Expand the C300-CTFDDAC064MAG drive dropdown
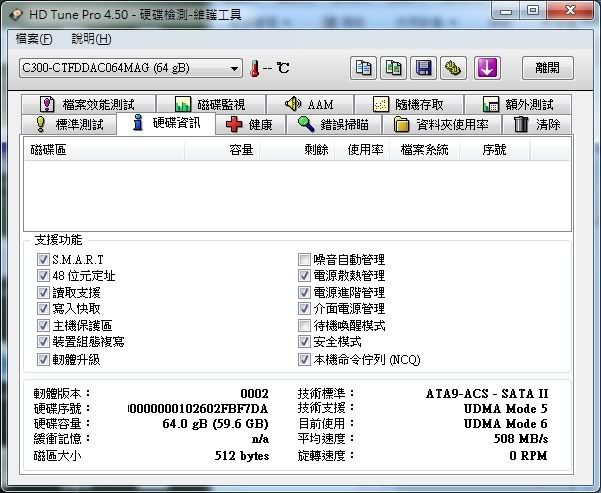This screenshot has width=601, height=493. (131, 68)
